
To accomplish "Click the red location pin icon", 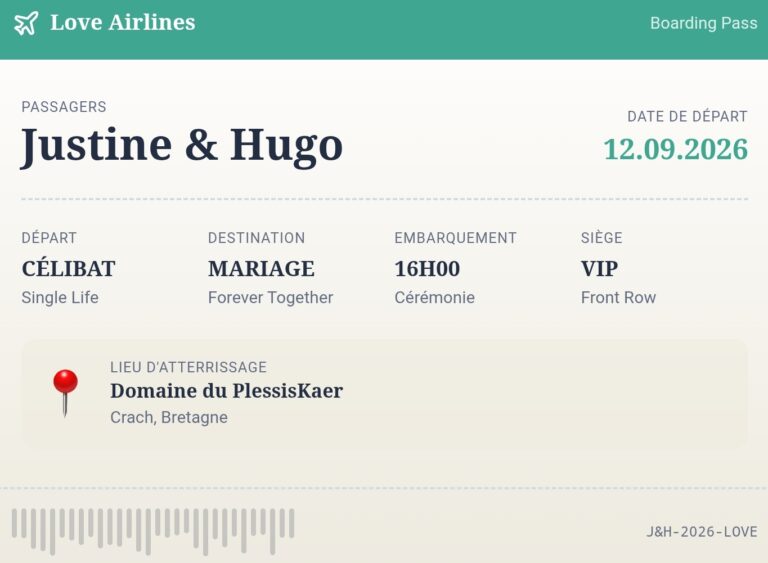I will pos(65,390).
